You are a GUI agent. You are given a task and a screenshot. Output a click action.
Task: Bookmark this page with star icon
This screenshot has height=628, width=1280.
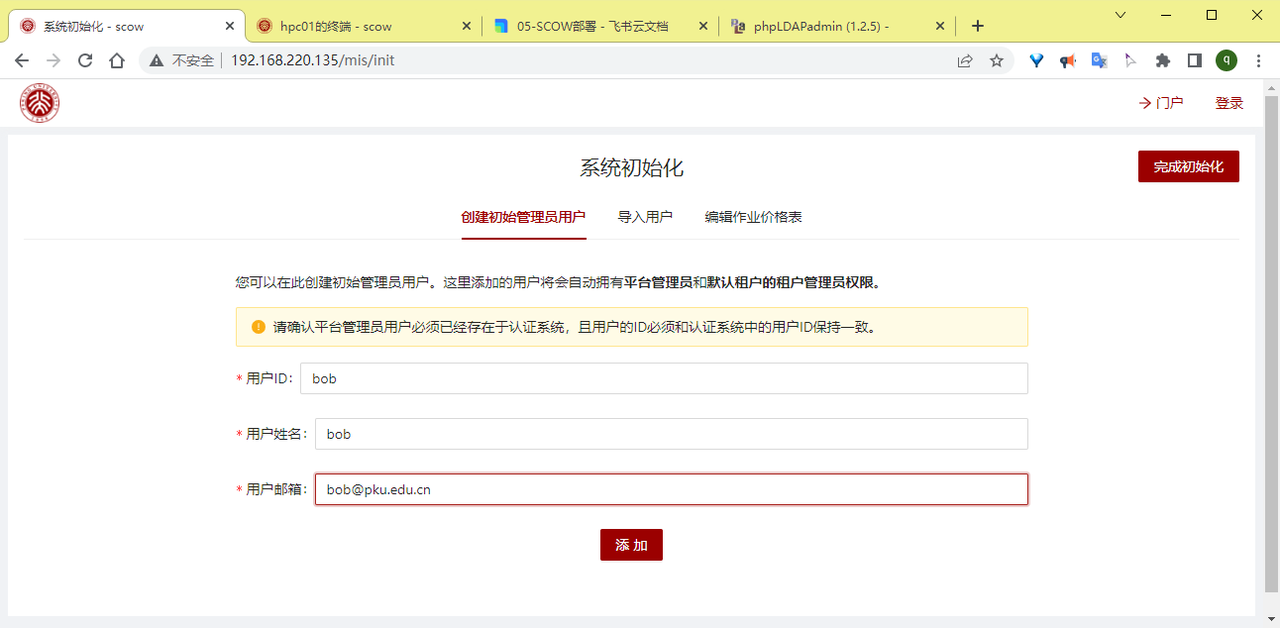click(x=996, y=61)
